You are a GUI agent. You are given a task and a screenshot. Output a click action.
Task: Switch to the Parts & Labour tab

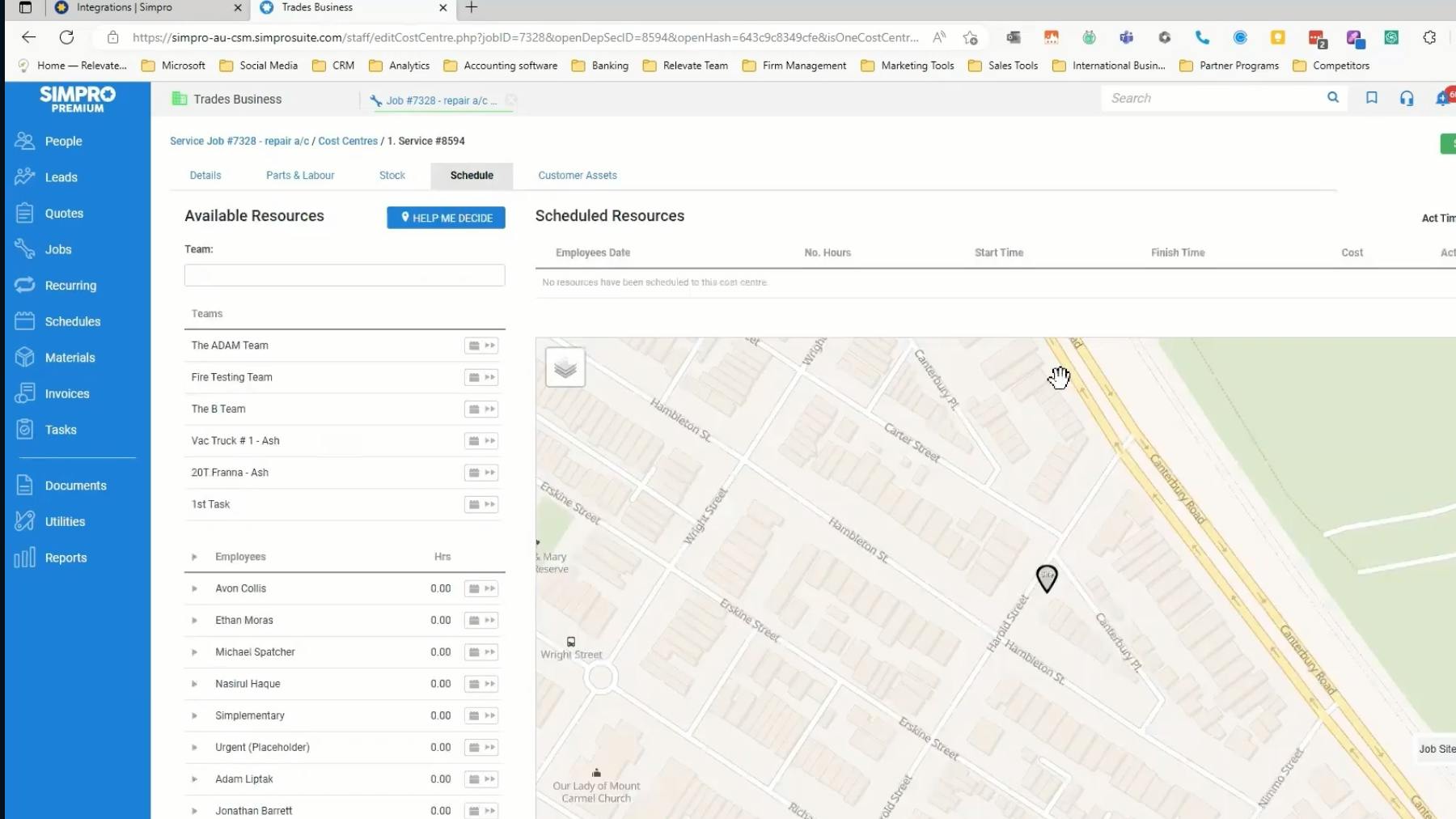pos(300,176)
